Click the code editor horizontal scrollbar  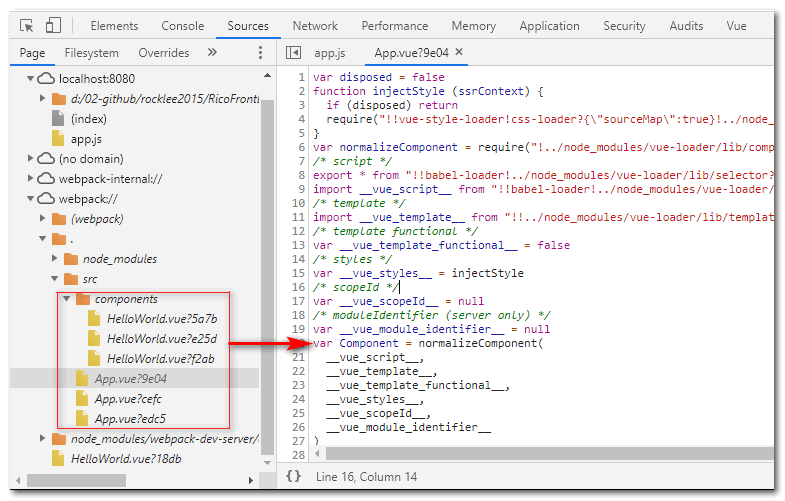549,453
